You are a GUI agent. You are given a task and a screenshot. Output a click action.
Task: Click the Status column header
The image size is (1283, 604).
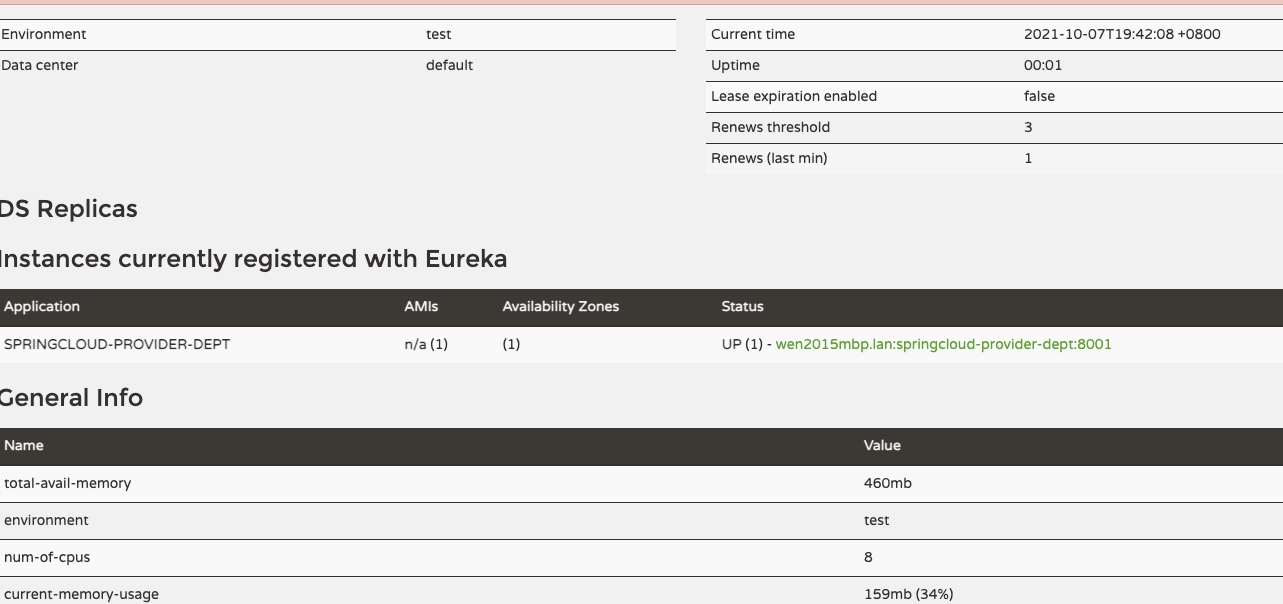[x=742, y=307]
